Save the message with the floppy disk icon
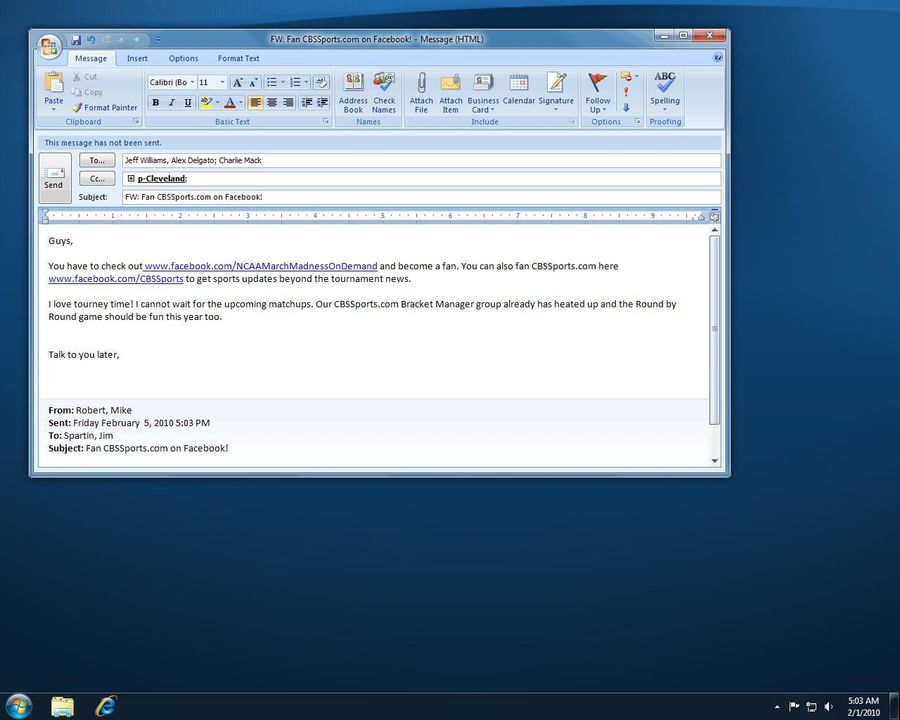The image size is (900, 720). [76, 40]
